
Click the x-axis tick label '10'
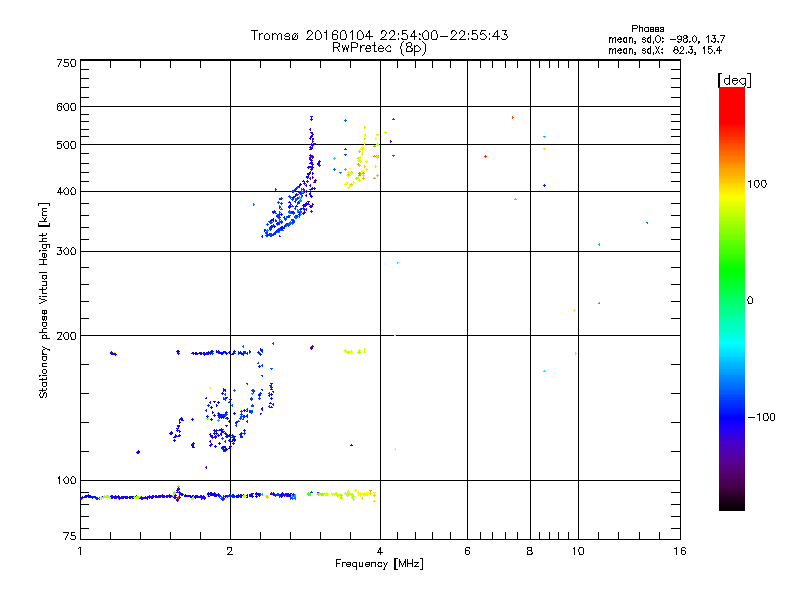pyautogui.click(x=578, y=551)
